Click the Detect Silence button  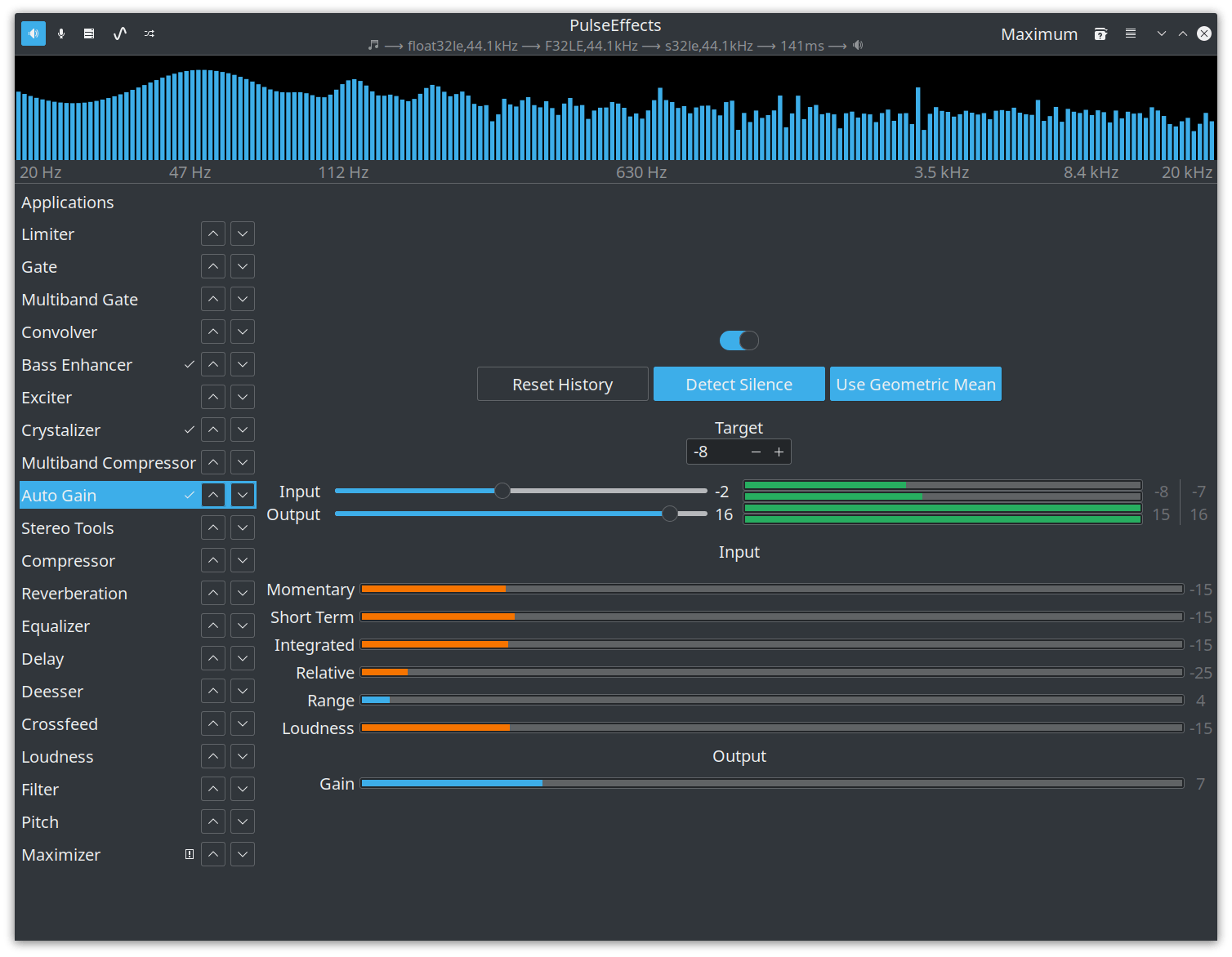pyautogui.click(x=739, y=384)
